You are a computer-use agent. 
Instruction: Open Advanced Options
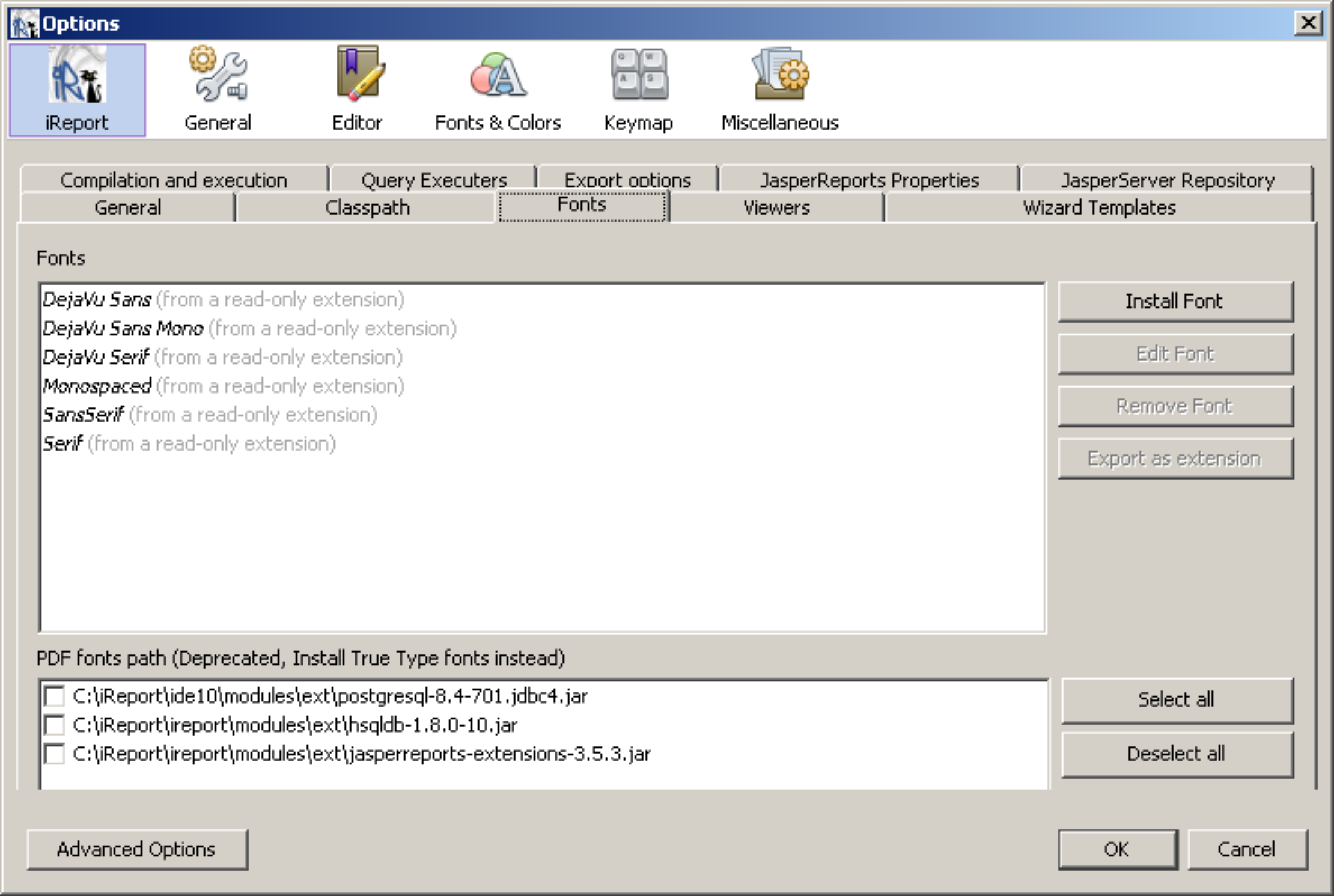pos(137,849)
